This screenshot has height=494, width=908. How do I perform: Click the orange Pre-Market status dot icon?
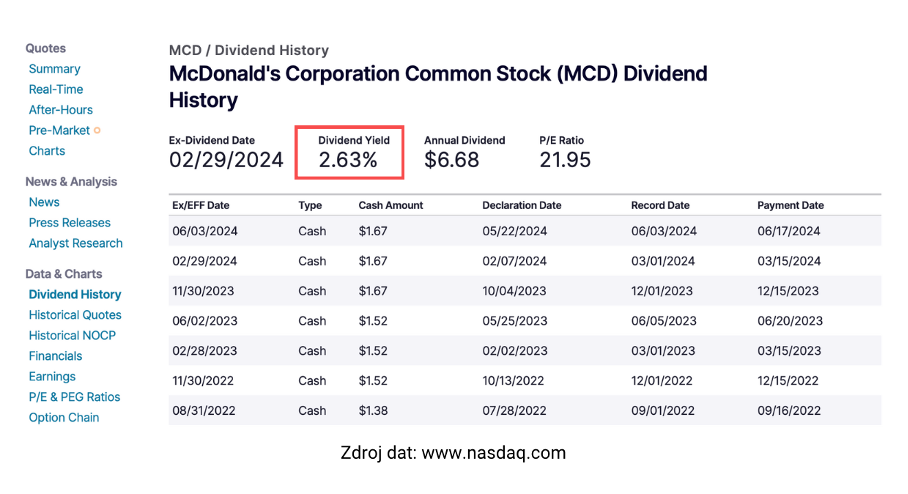tap(97, 130)
